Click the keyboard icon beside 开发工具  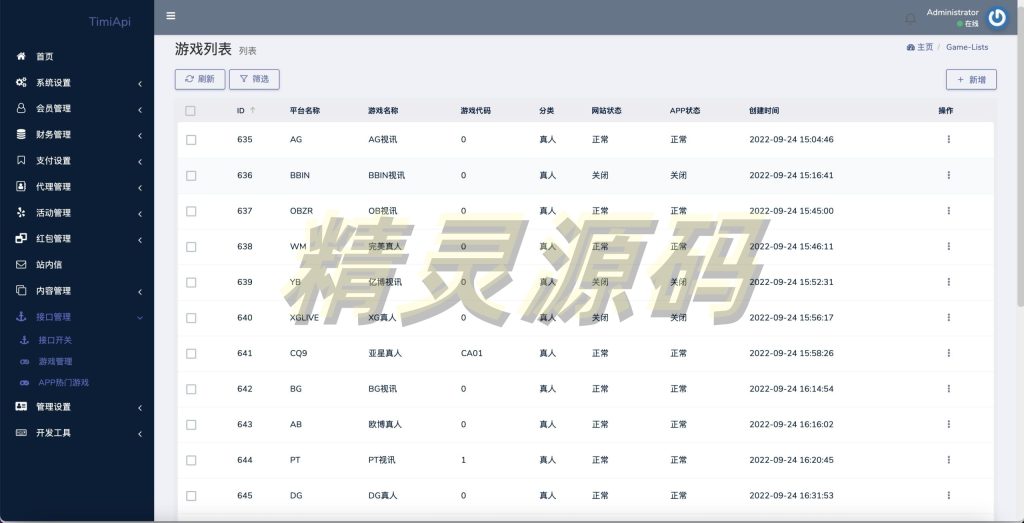21,432
